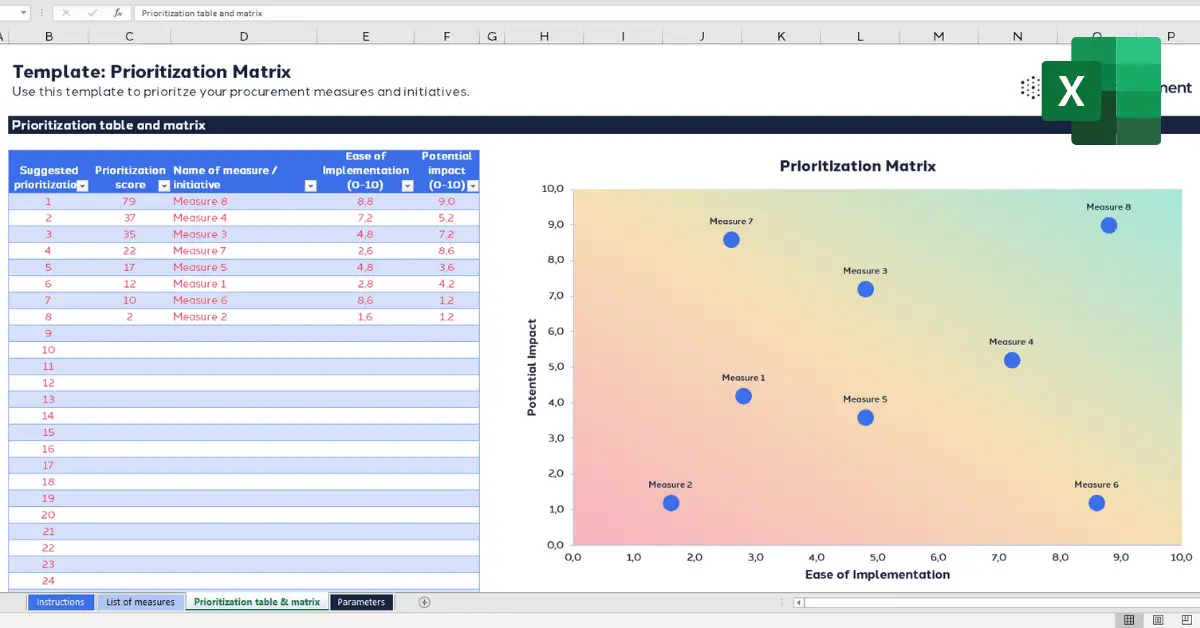
Task: Switch to the Instructions sheet tab
Action: pyautogui.click(x=61, y=601)
